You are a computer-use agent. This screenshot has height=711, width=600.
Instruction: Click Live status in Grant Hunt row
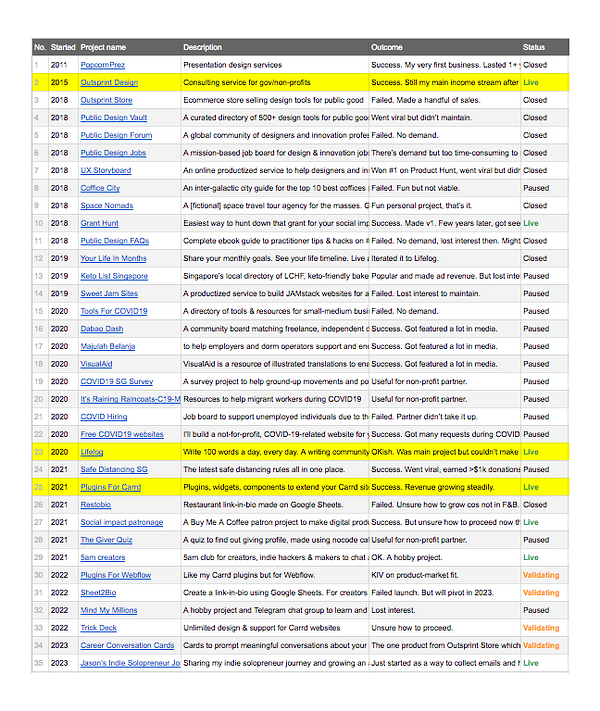[531, 223]
